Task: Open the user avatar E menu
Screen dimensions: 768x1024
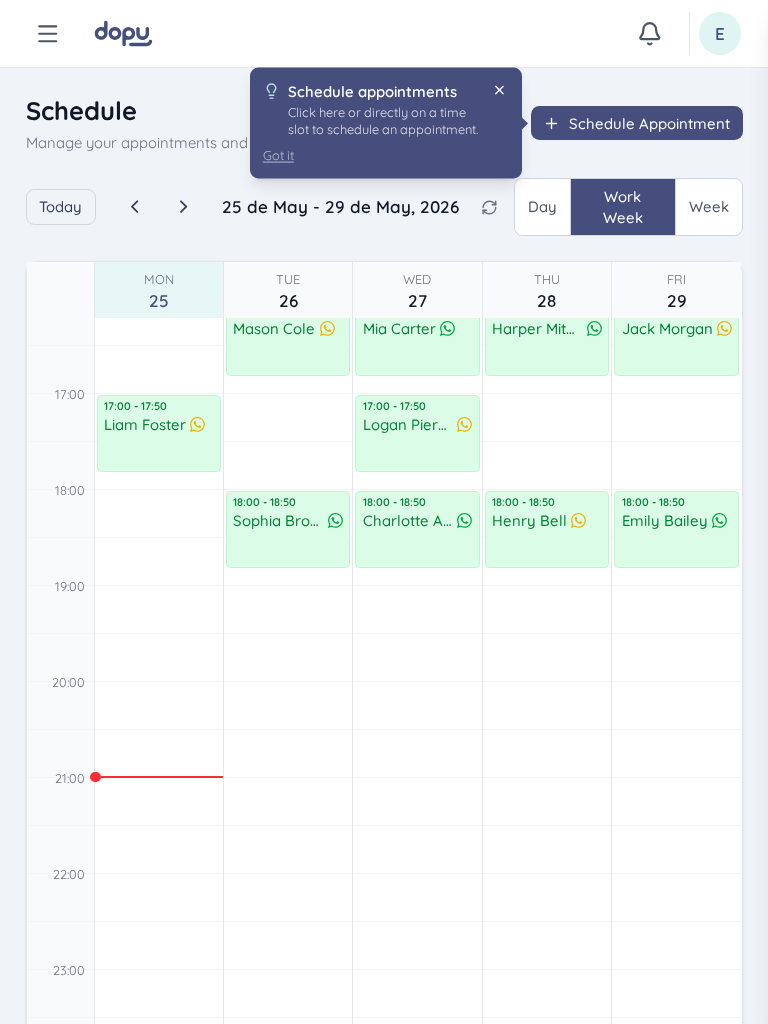Action: pyautogui.click(x=720, y=33)
